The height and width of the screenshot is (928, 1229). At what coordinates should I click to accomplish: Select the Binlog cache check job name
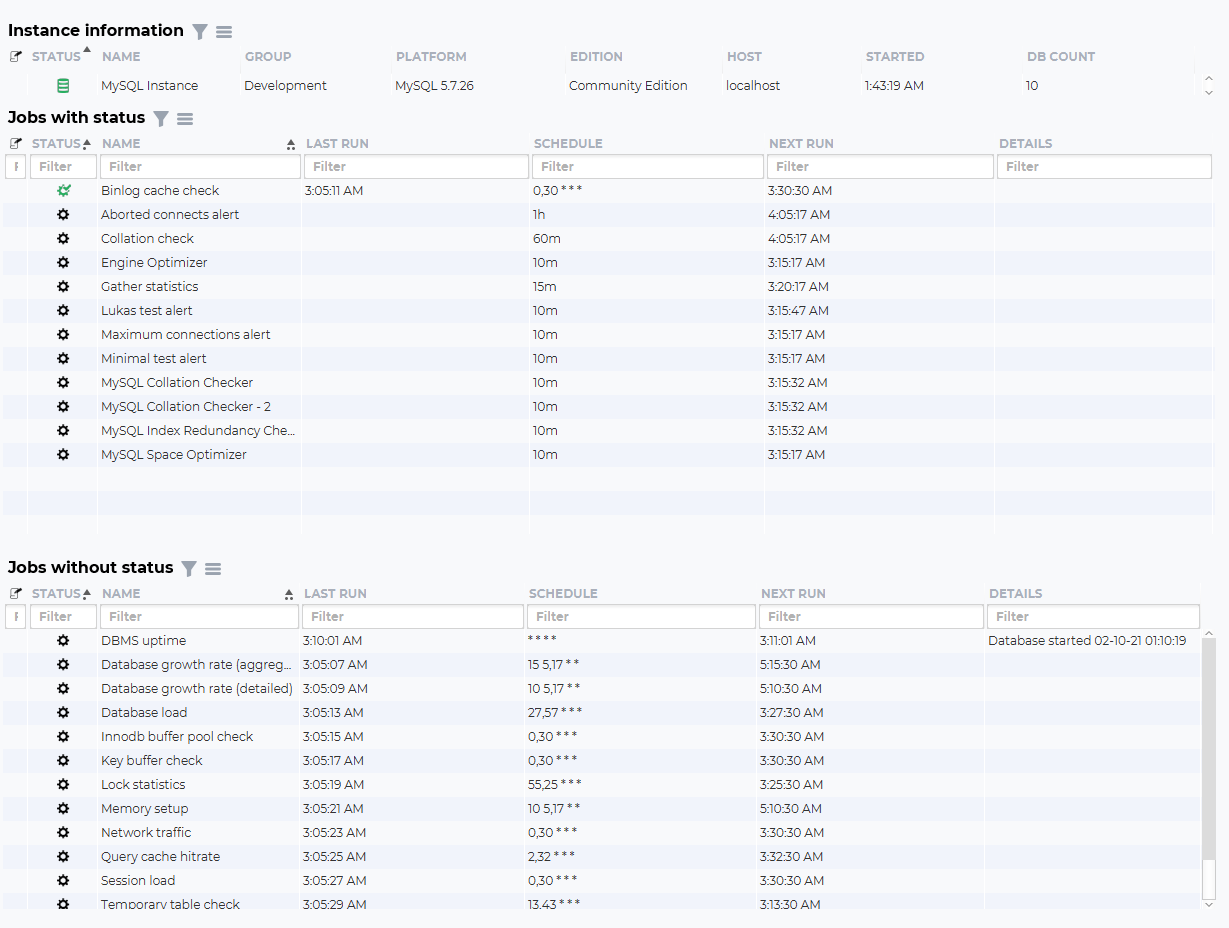click(160, 190)
